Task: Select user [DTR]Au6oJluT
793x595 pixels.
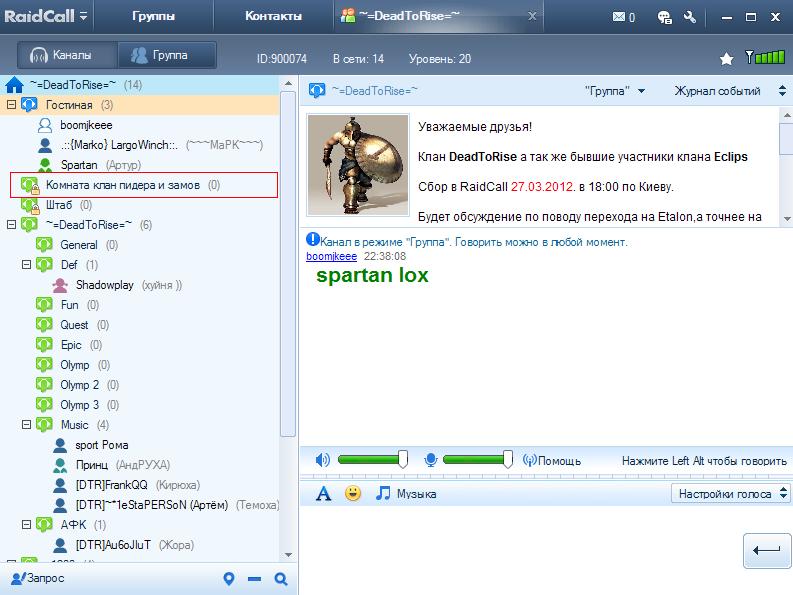Action: pyautogui.click(x=113, y=545)
